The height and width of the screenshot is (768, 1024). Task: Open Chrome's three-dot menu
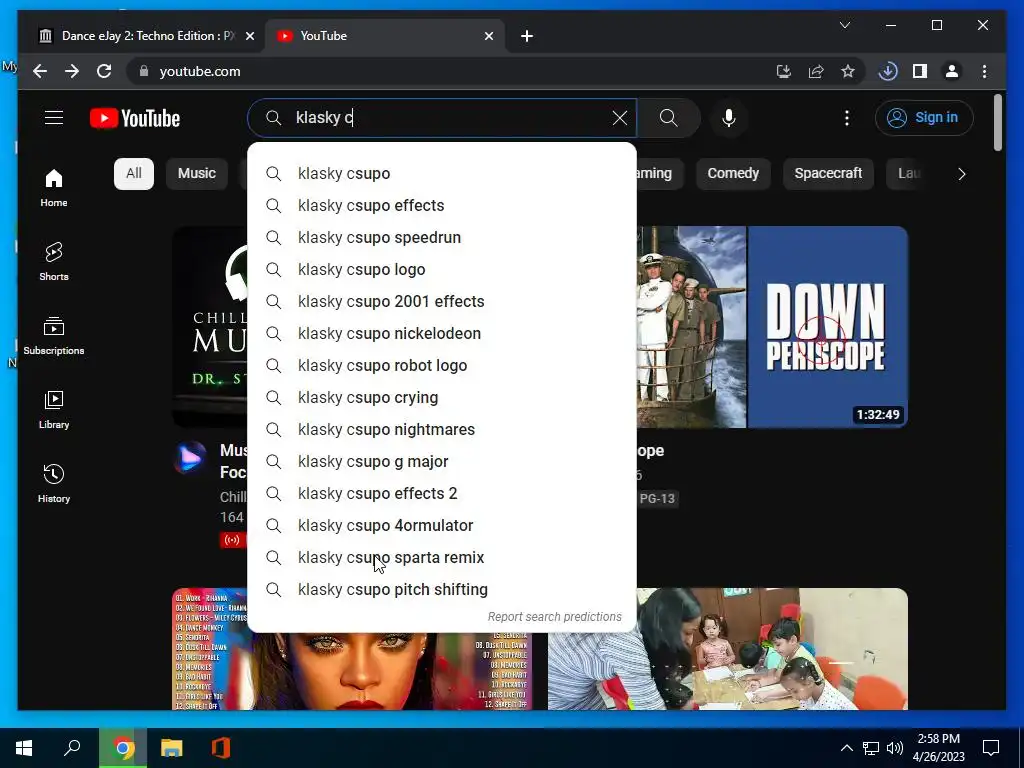984,71
